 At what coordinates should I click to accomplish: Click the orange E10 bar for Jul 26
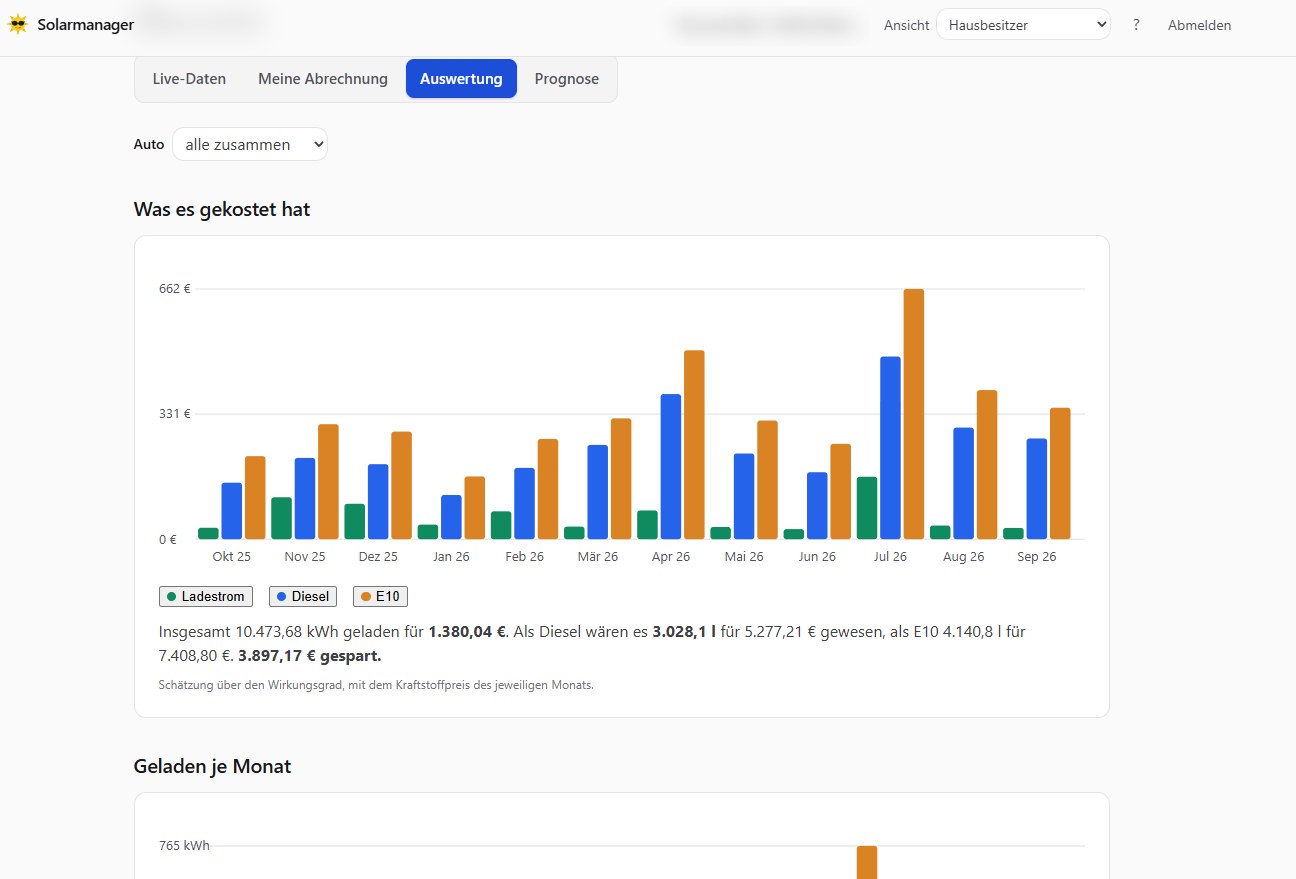click(x=914, y=414)
